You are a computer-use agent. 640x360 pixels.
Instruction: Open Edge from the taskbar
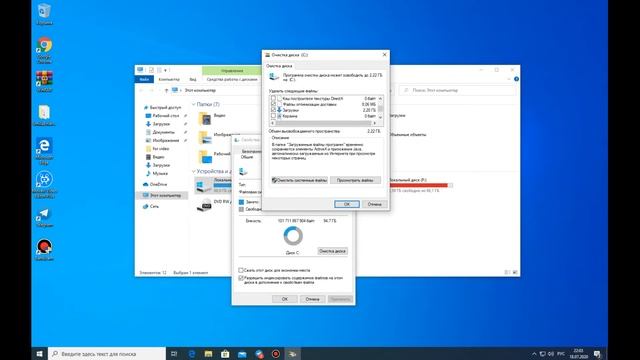(192, 353)
